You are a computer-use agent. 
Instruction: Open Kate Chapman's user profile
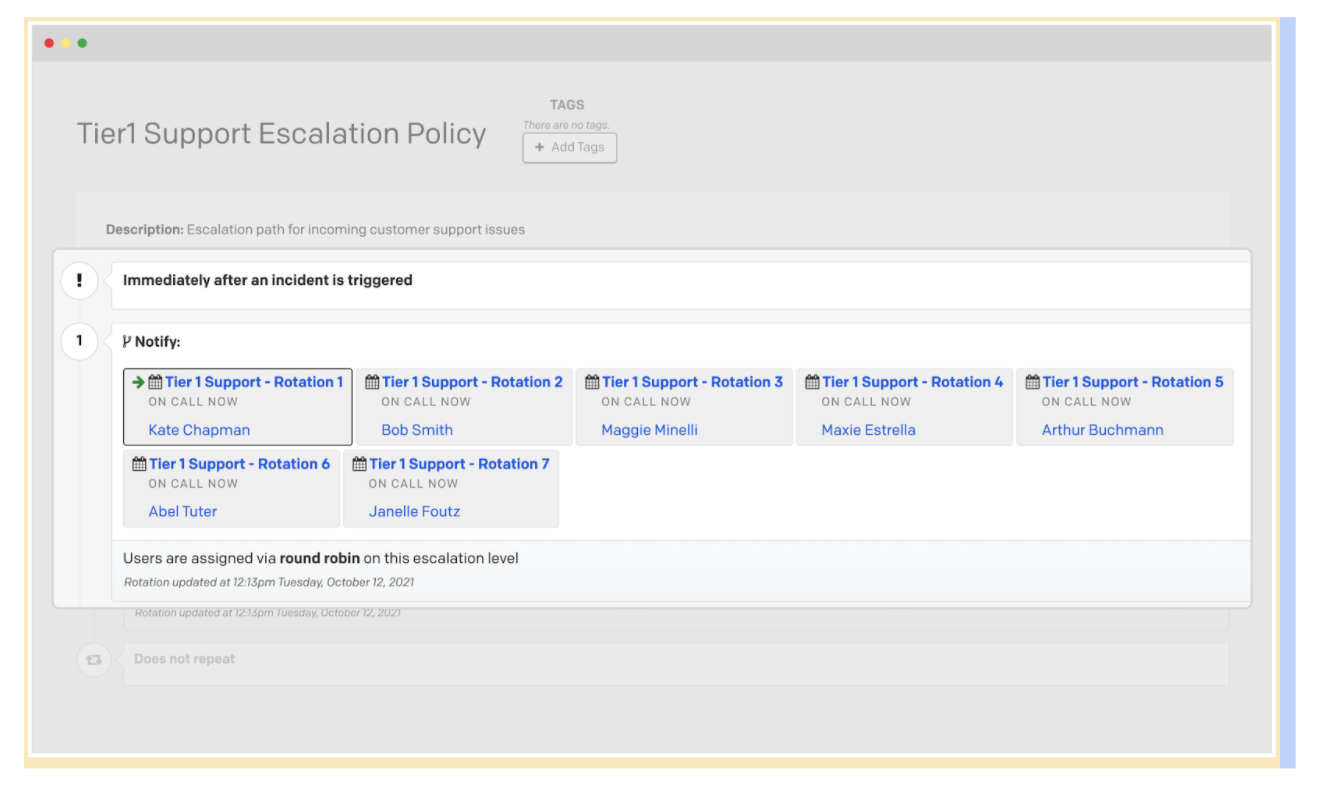199,430
